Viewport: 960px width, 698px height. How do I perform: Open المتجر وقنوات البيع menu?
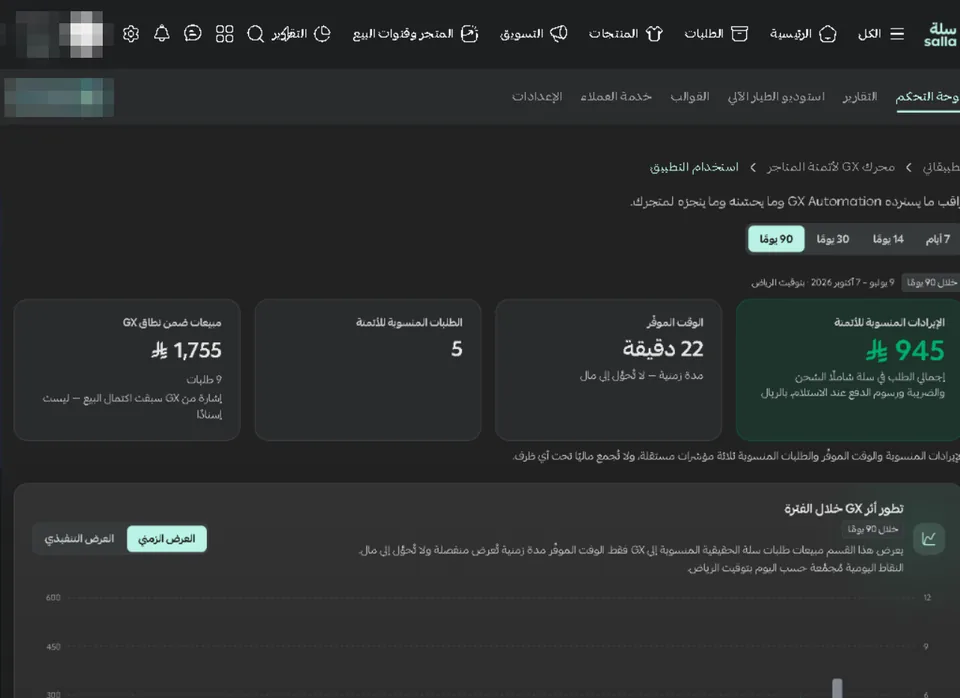point(415,34)
